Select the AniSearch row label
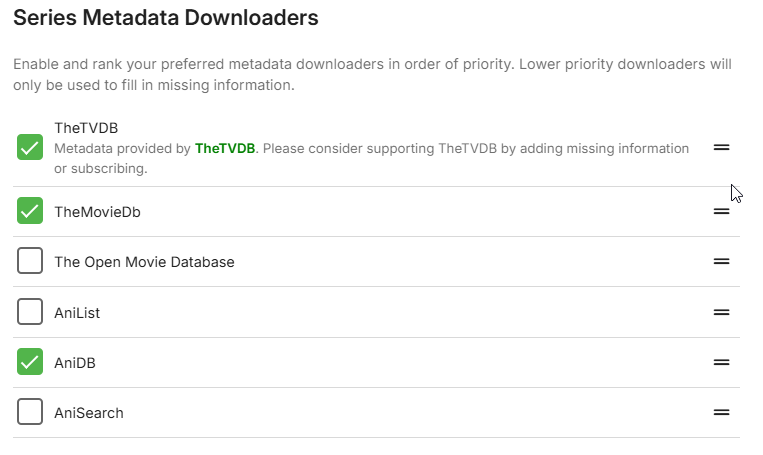The width and height of the screenshot is (763, 455). tap(89, 413)
